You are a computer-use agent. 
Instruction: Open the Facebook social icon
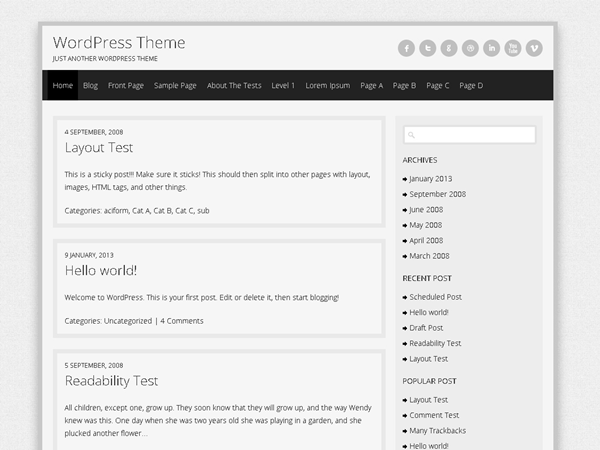pos(406,48)
